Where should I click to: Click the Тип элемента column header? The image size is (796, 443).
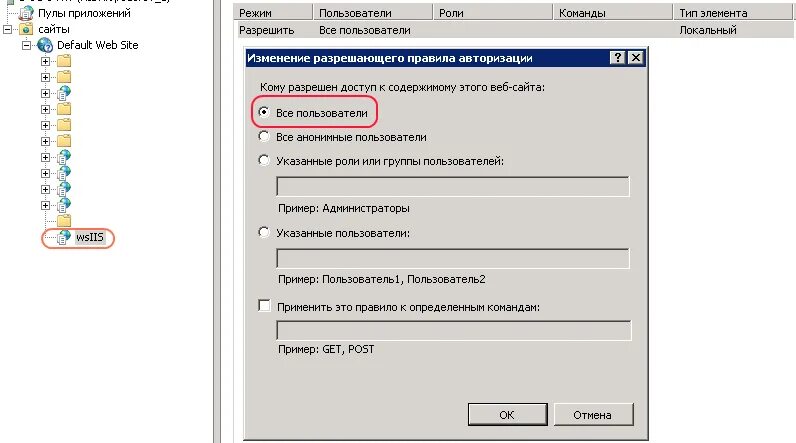point(734,13)
